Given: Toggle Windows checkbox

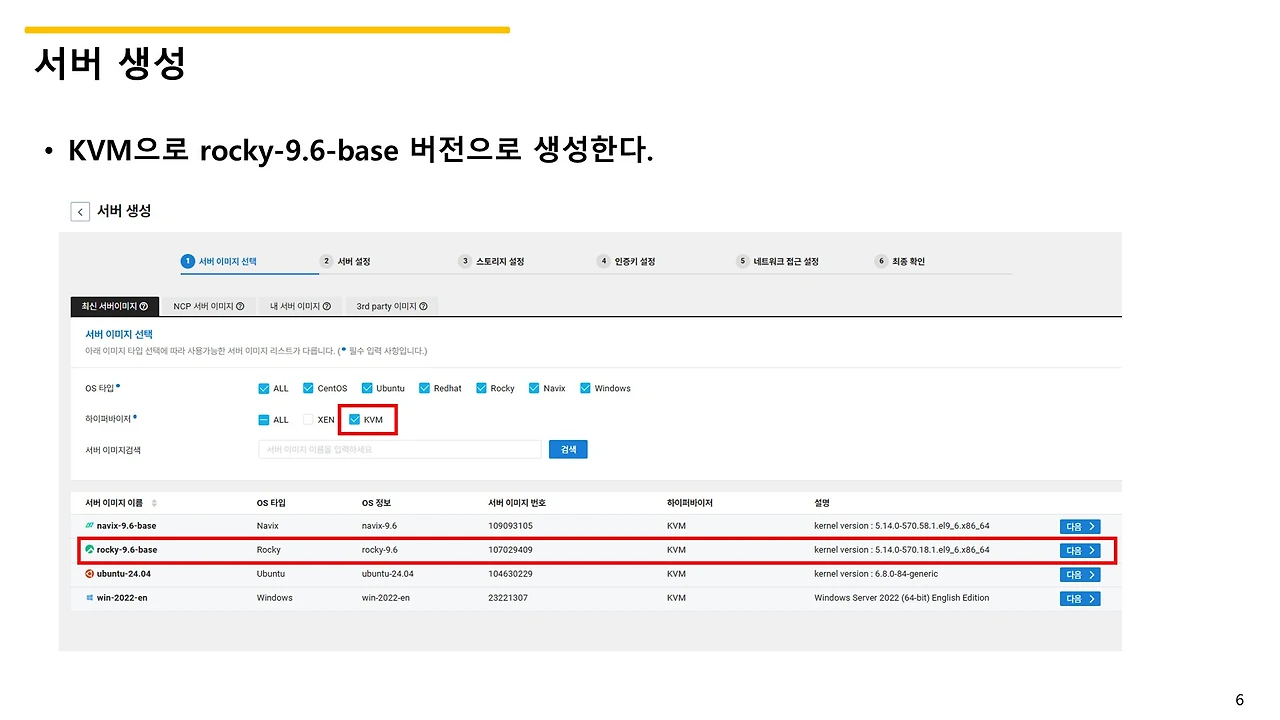Looking at the screenshot, I should 585,388.
